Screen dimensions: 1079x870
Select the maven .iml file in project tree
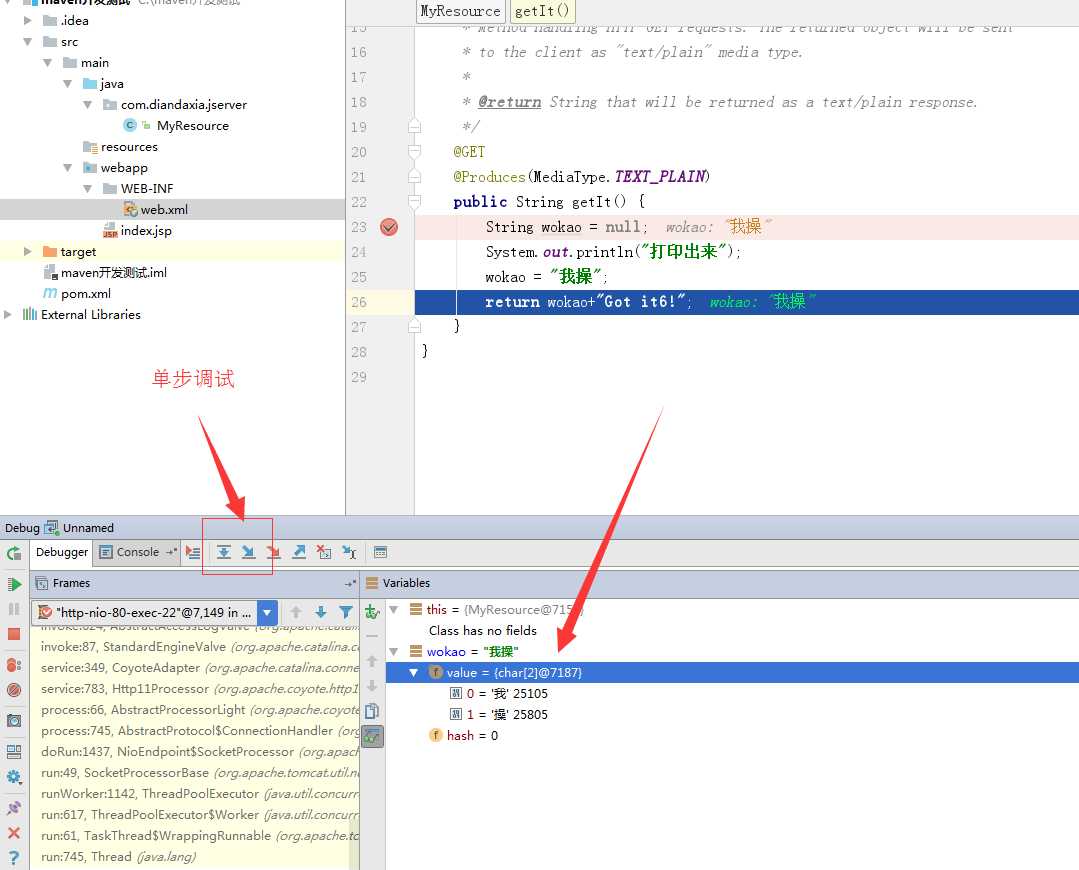coord(114,273)
